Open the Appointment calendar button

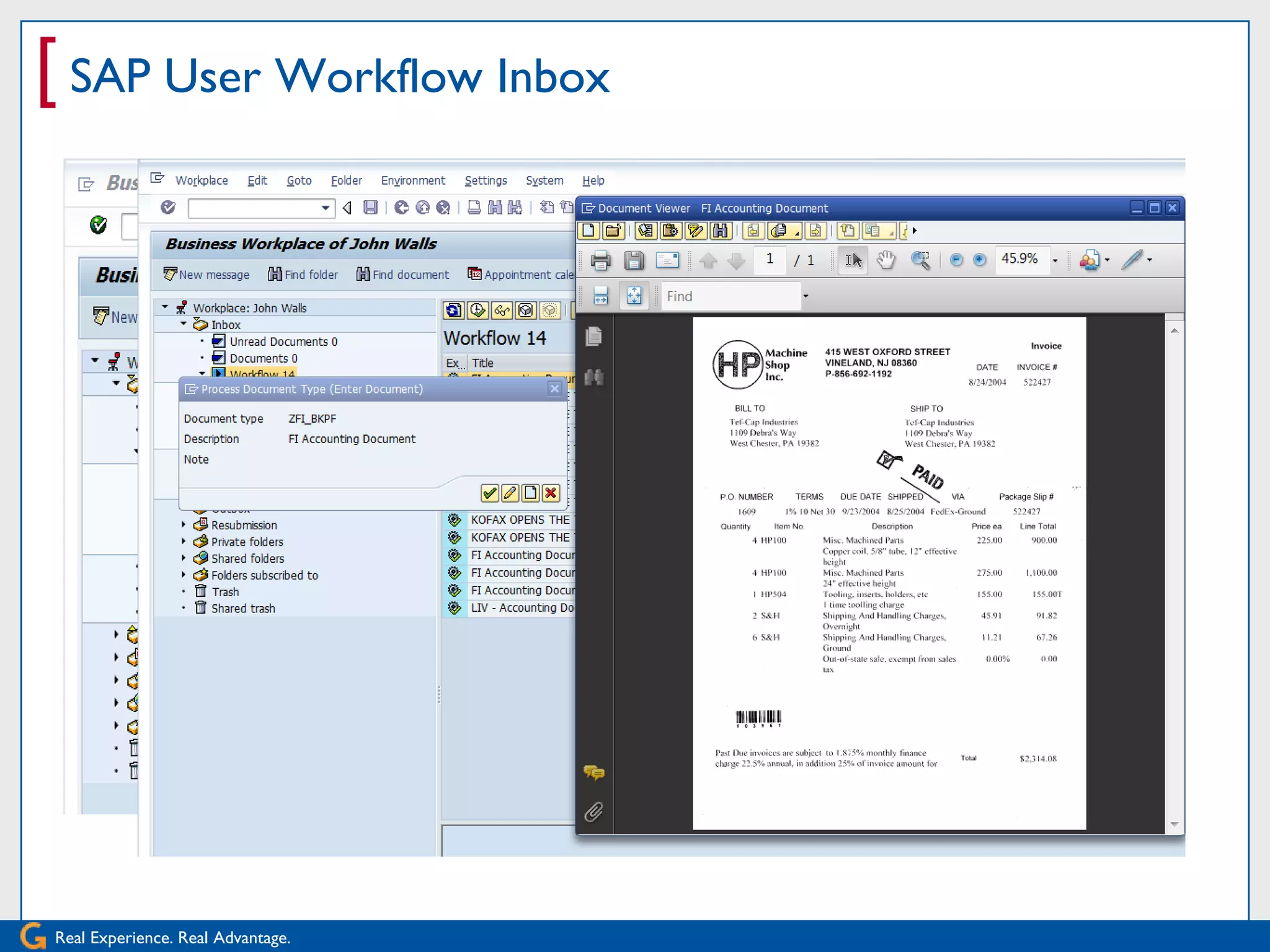521,275
